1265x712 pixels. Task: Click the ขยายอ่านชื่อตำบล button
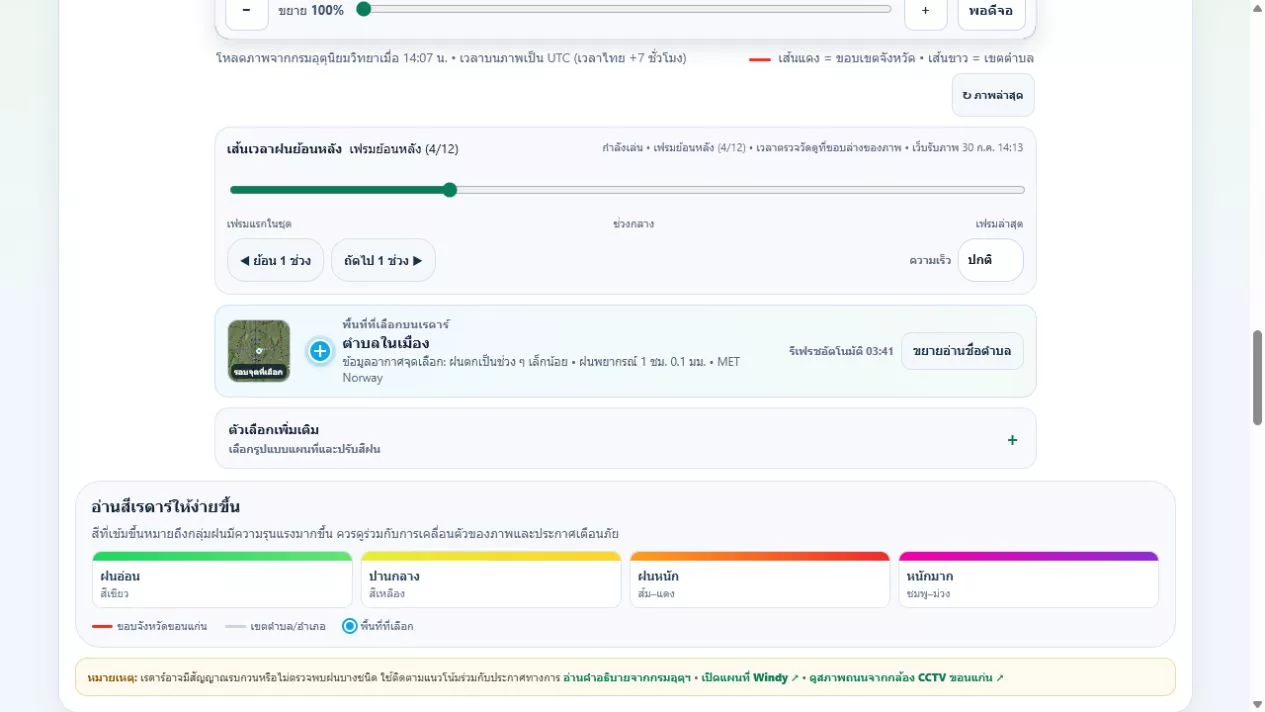click(962, 351)
